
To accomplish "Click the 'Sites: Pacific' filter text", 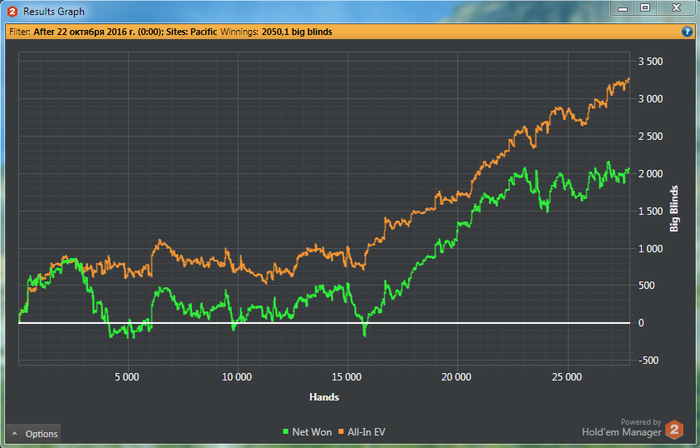I will (x=192, y=32).
